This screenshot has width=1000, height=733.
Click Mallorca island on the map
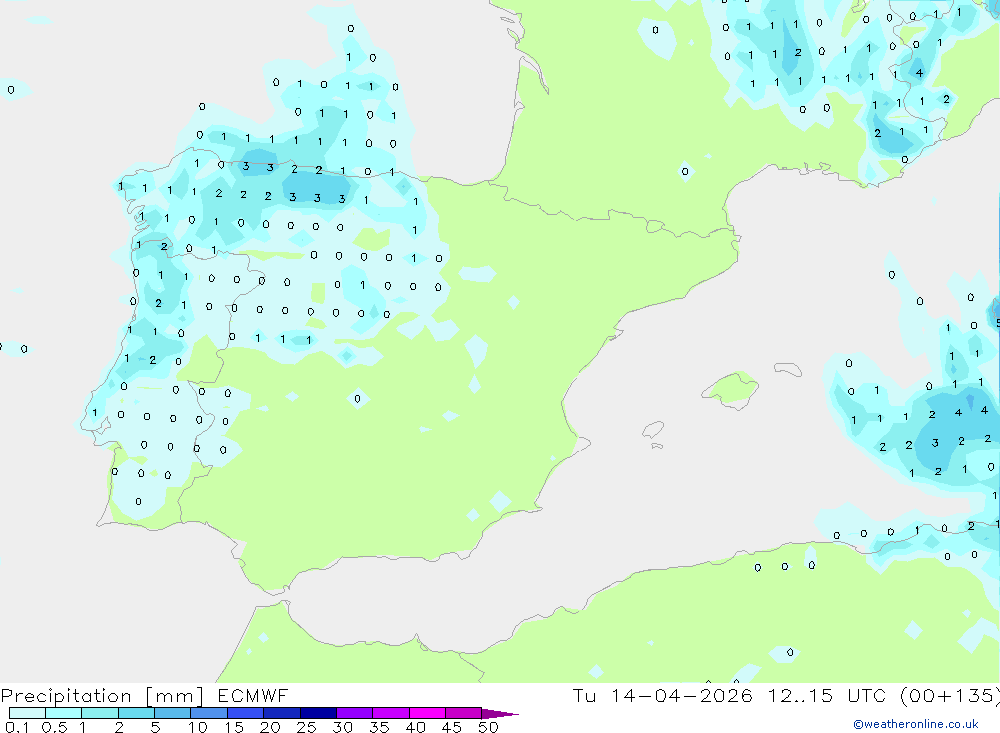pyautogui.click(x=731, y=389)
